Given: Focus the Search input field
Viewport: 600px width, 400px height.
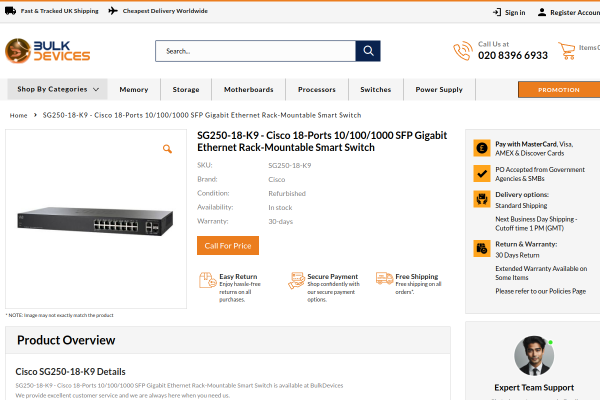Looking at the screenshot, I should [x=255, y=51].
